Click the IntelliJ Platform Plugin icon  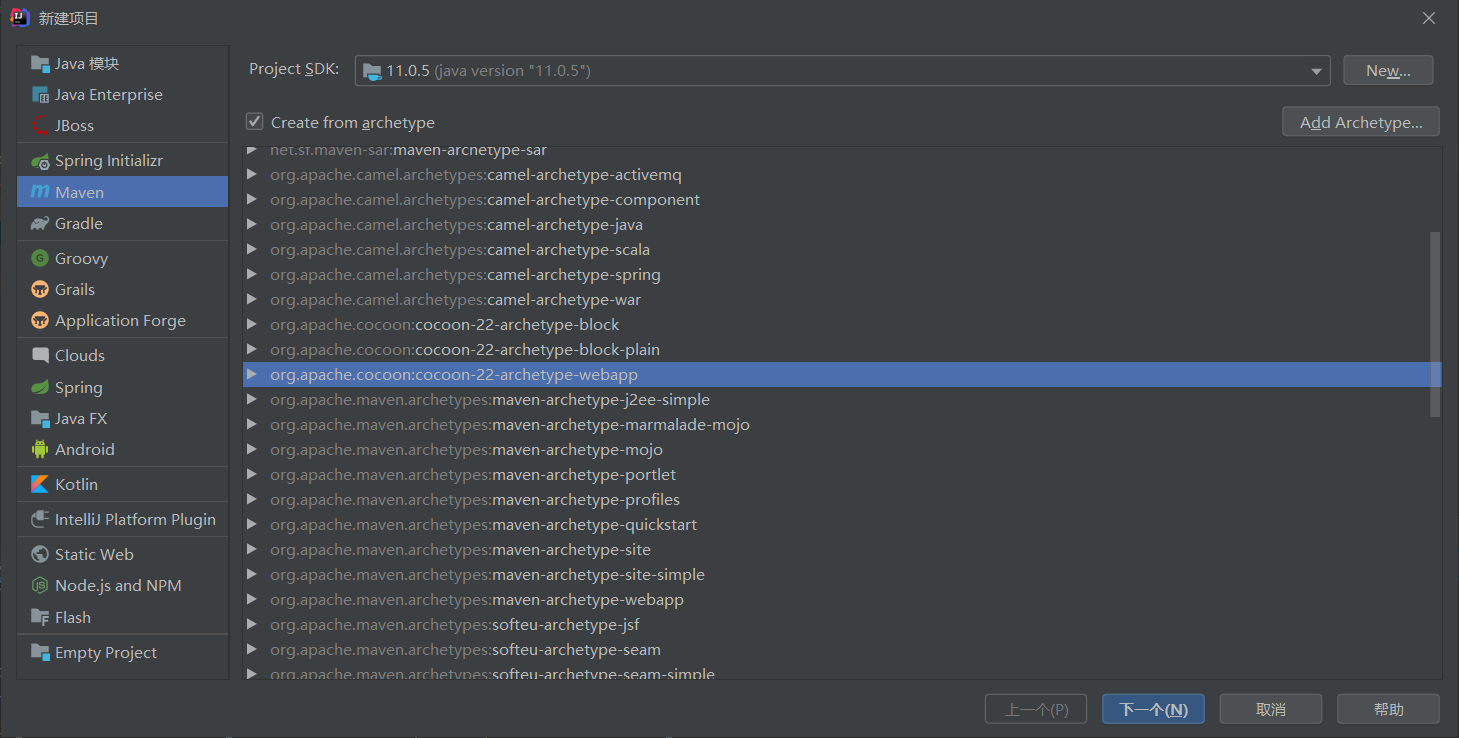click(40, 520)
